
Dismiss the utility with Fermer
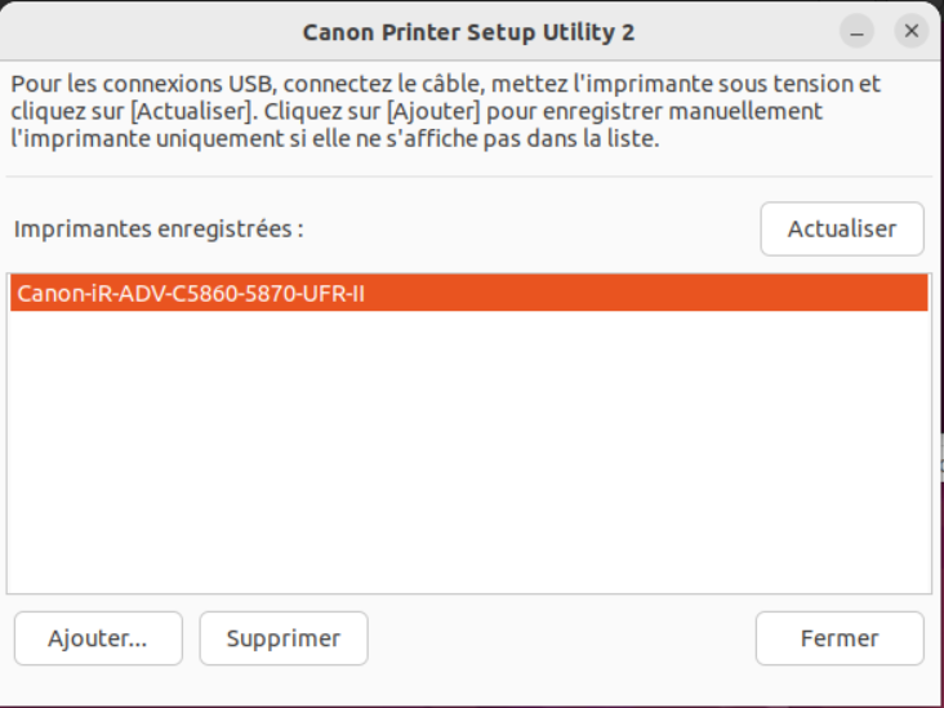click(839, 638)
